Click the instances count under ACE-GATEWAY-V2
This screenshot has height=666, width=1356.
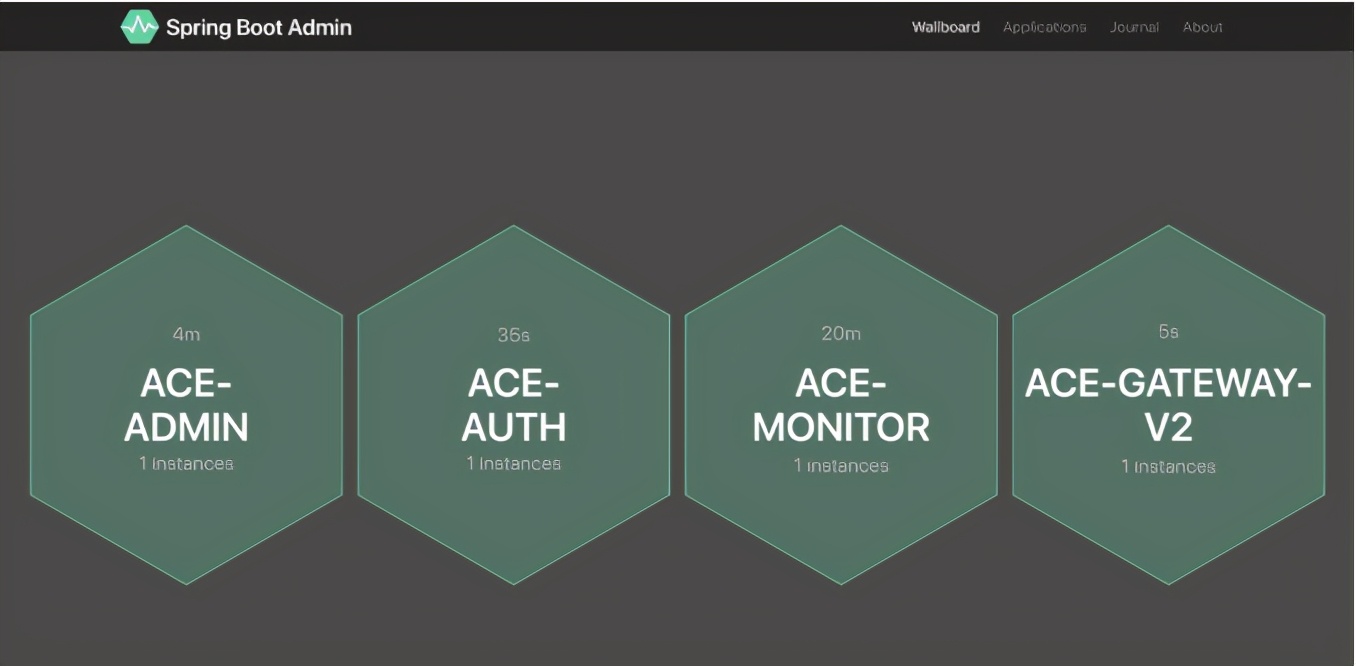[1168, 467]
